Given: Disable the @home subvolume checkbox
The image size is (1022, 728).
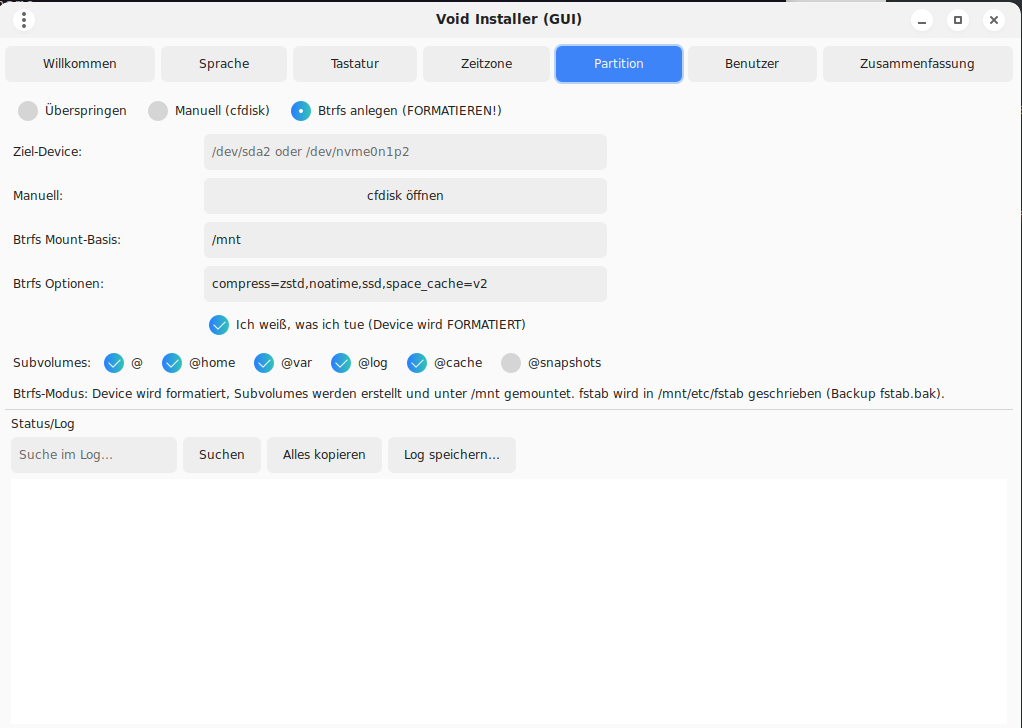Looking at the screenshot, I should [172, 363].
